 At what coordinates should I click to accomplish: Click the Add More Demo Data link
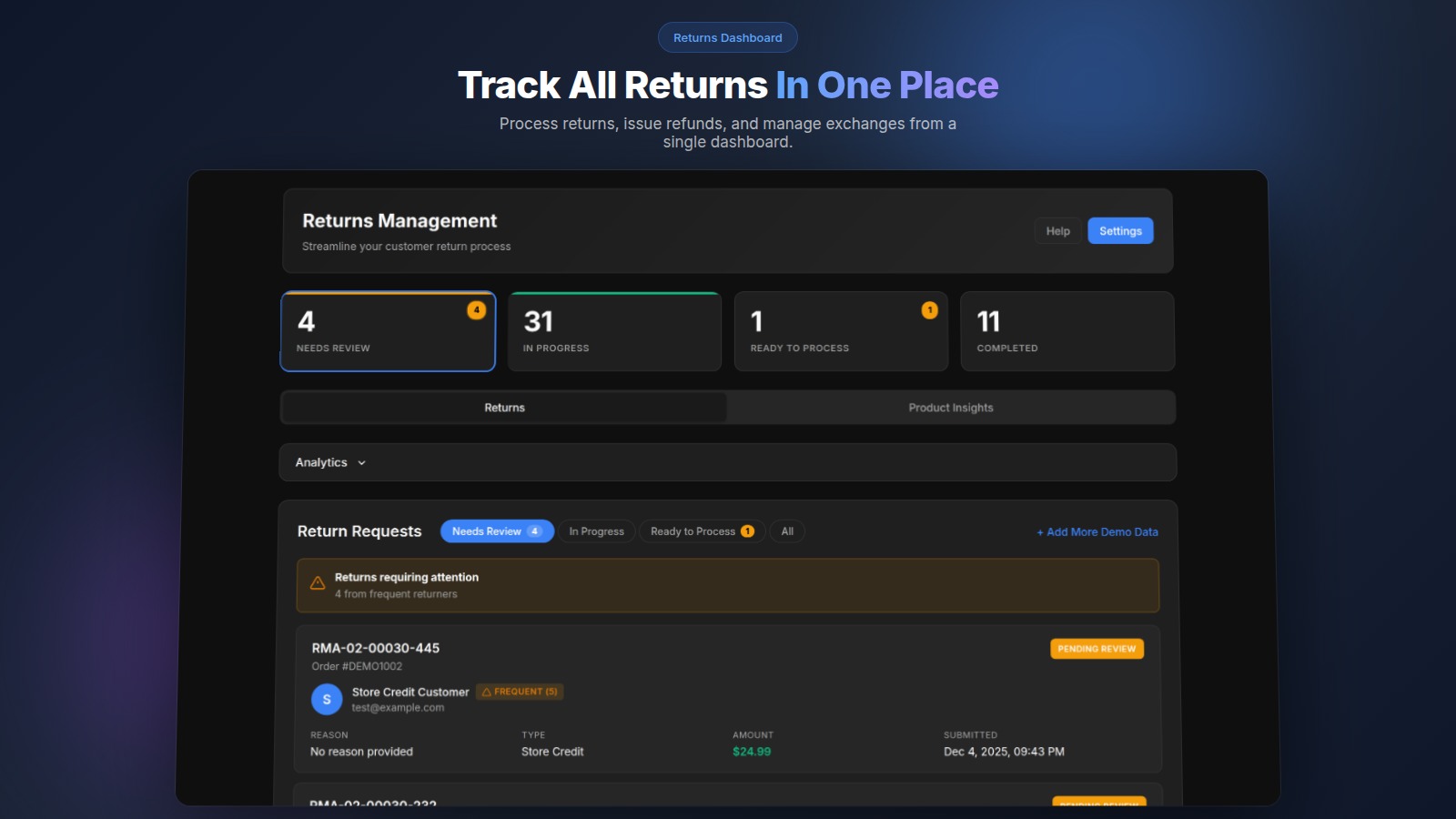[x=1097, y=532]
